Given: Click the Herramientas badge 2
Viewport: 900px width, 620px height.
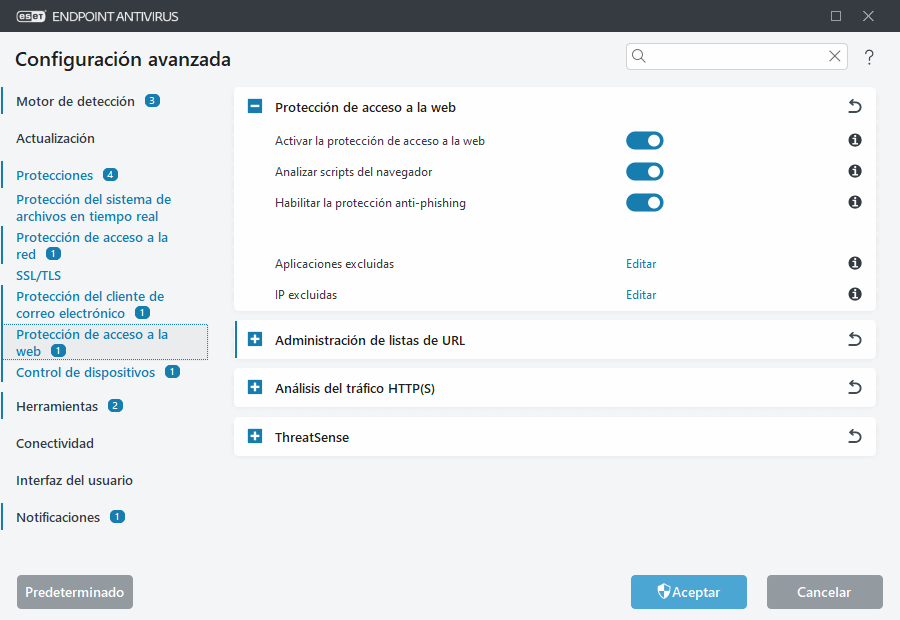Looking at the screenshot, I should (x=115, y=405).
